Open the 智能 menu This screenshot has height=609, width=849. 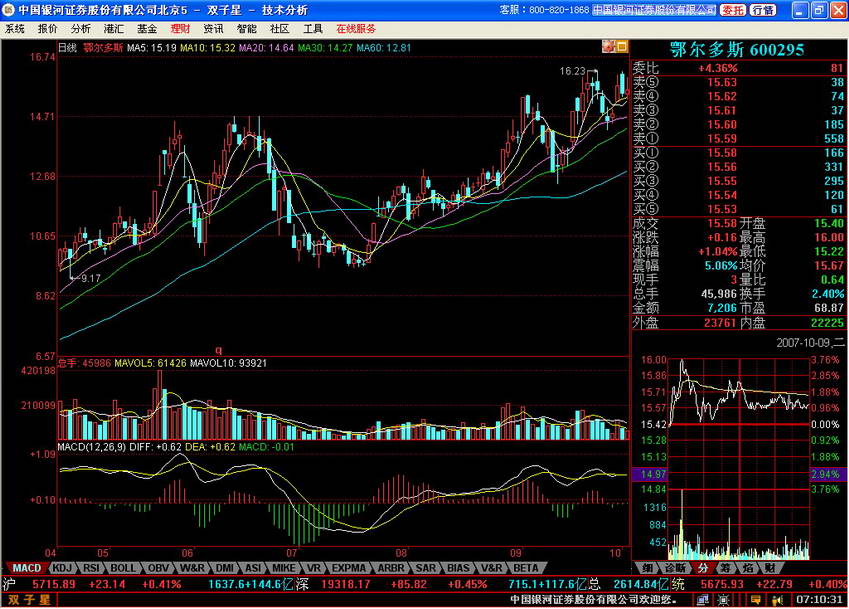246,29
